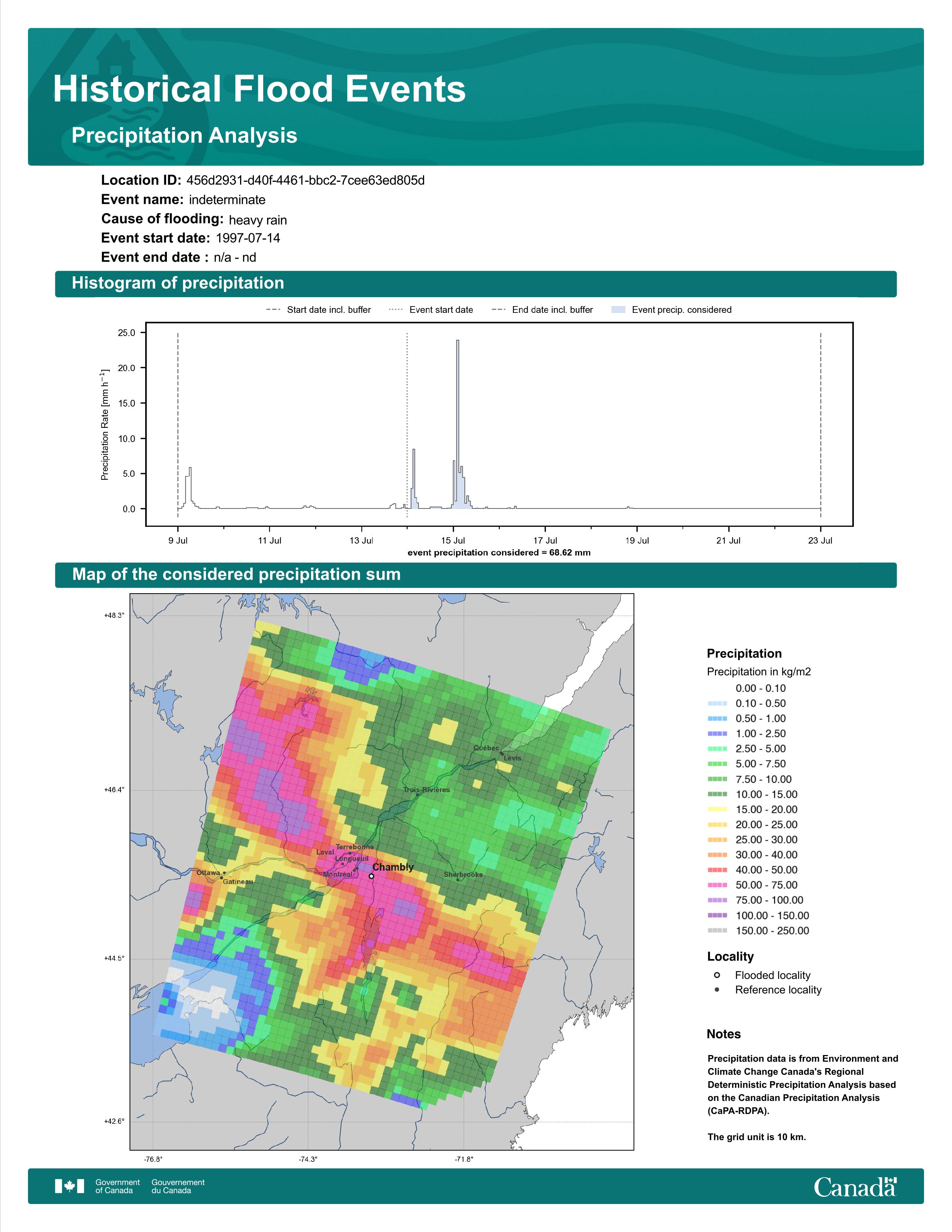
Task: Click the '25.0' y-axis tick label
Action: pos(126,333)
